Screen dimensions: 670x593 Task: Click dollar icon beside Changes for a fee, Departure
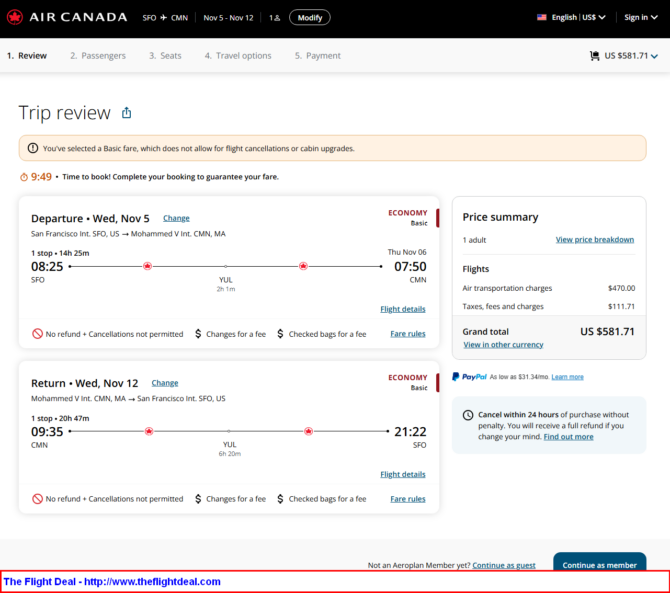point(198,334)
